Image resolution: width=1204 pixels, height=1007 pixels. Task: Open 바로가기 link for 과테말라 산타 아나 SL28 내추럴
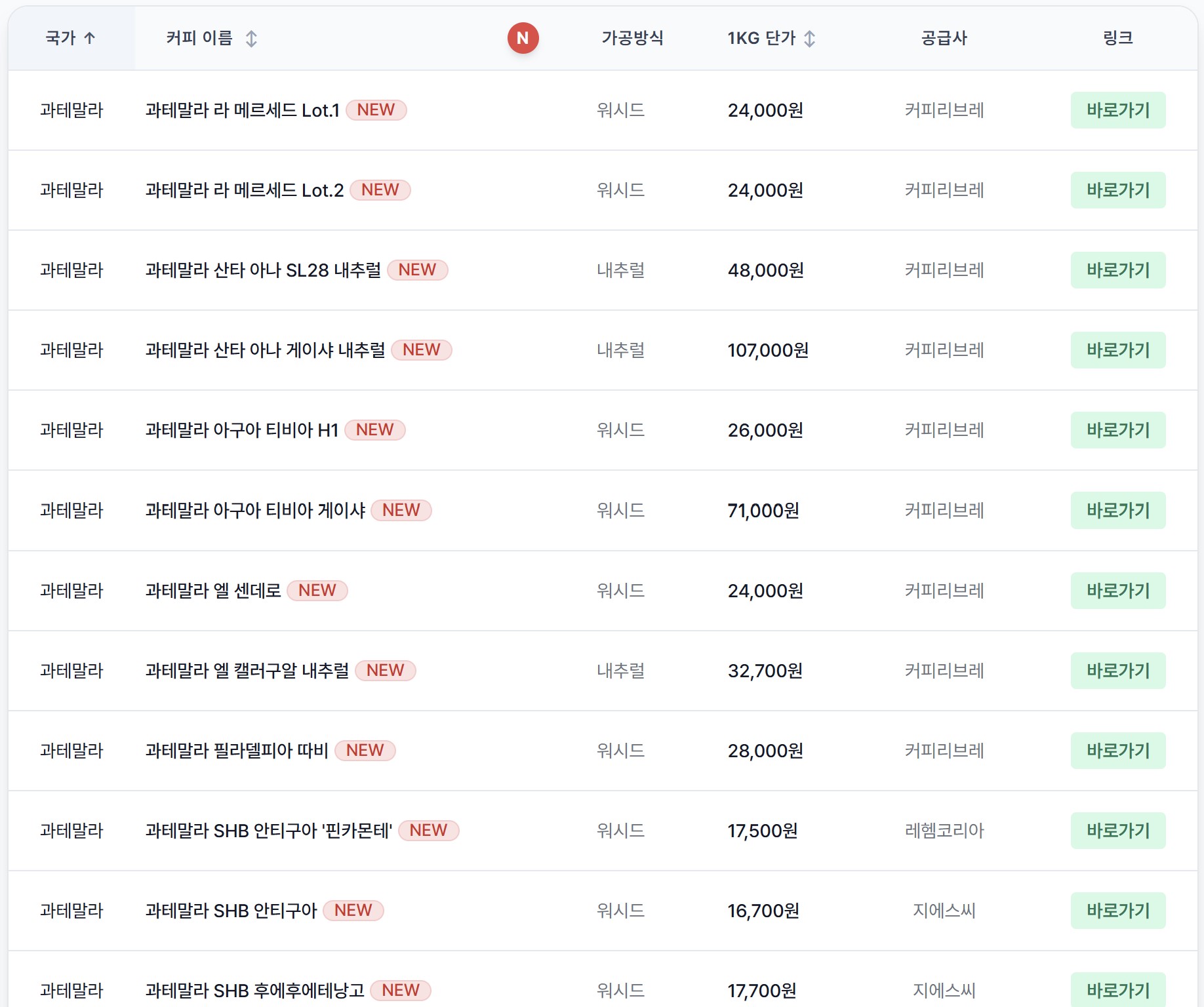(1118, 269)
